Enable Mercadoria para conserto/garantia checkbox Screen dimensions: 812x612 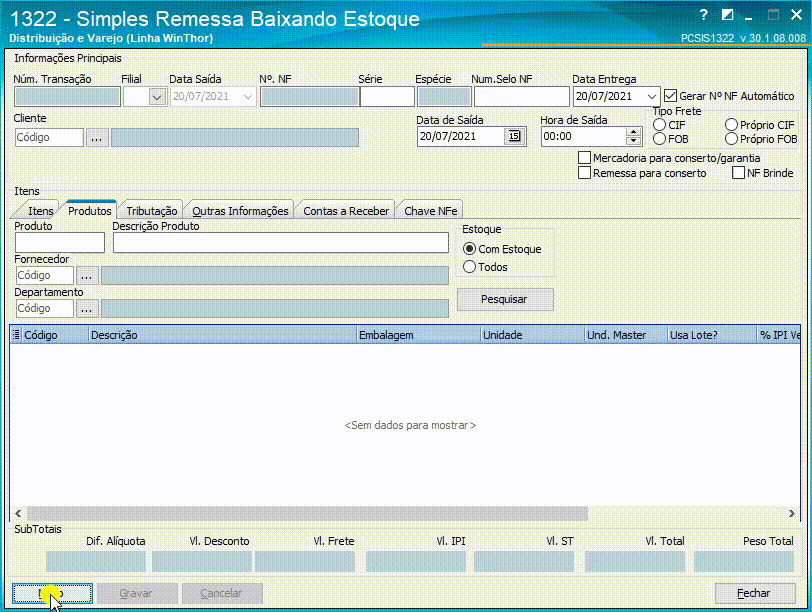[x=584, y=157]
